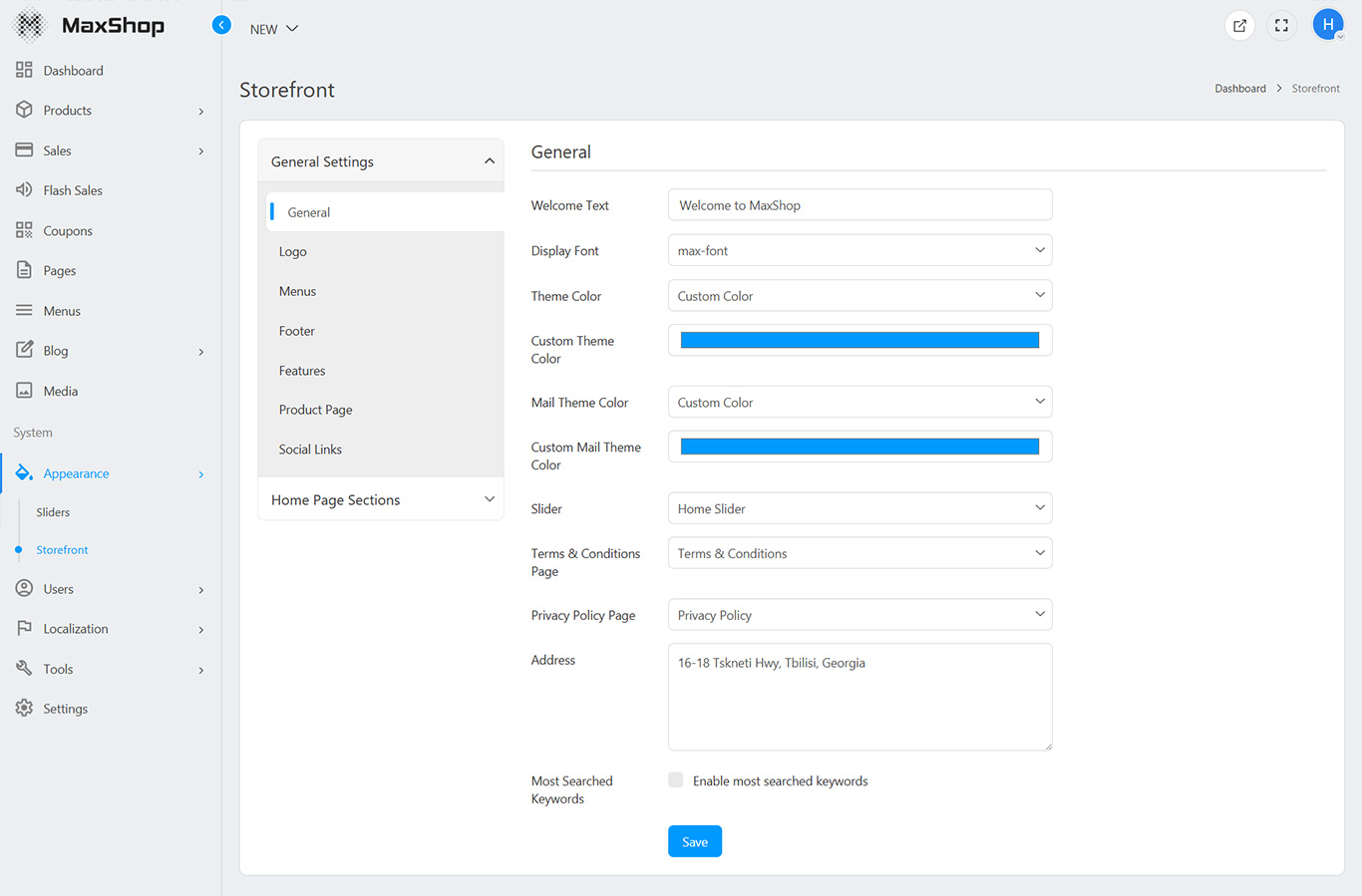Open the storefront in new window icon

(x=1239, y=26)
